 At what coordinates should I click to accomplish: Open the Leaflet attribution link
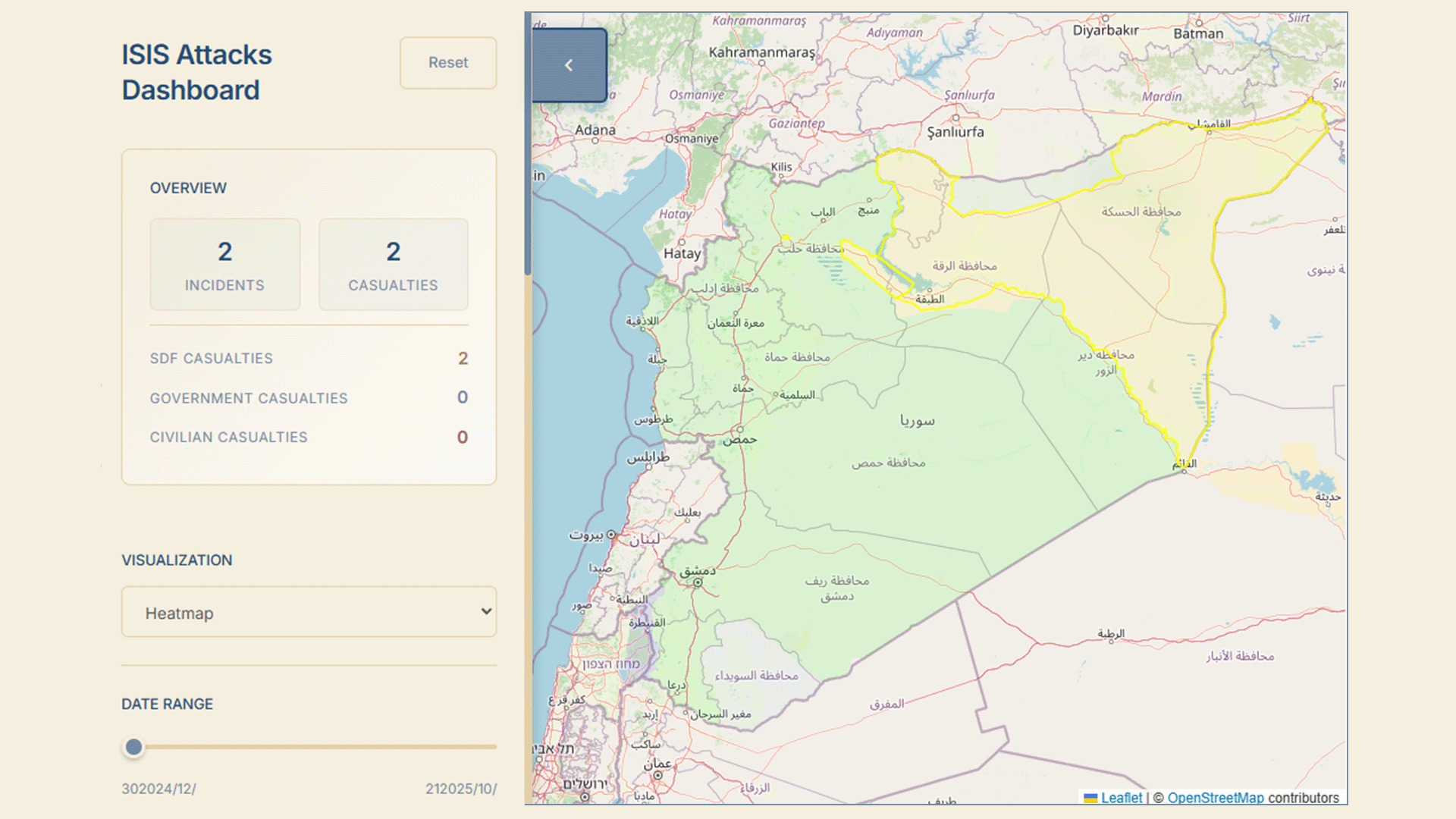1121,798
